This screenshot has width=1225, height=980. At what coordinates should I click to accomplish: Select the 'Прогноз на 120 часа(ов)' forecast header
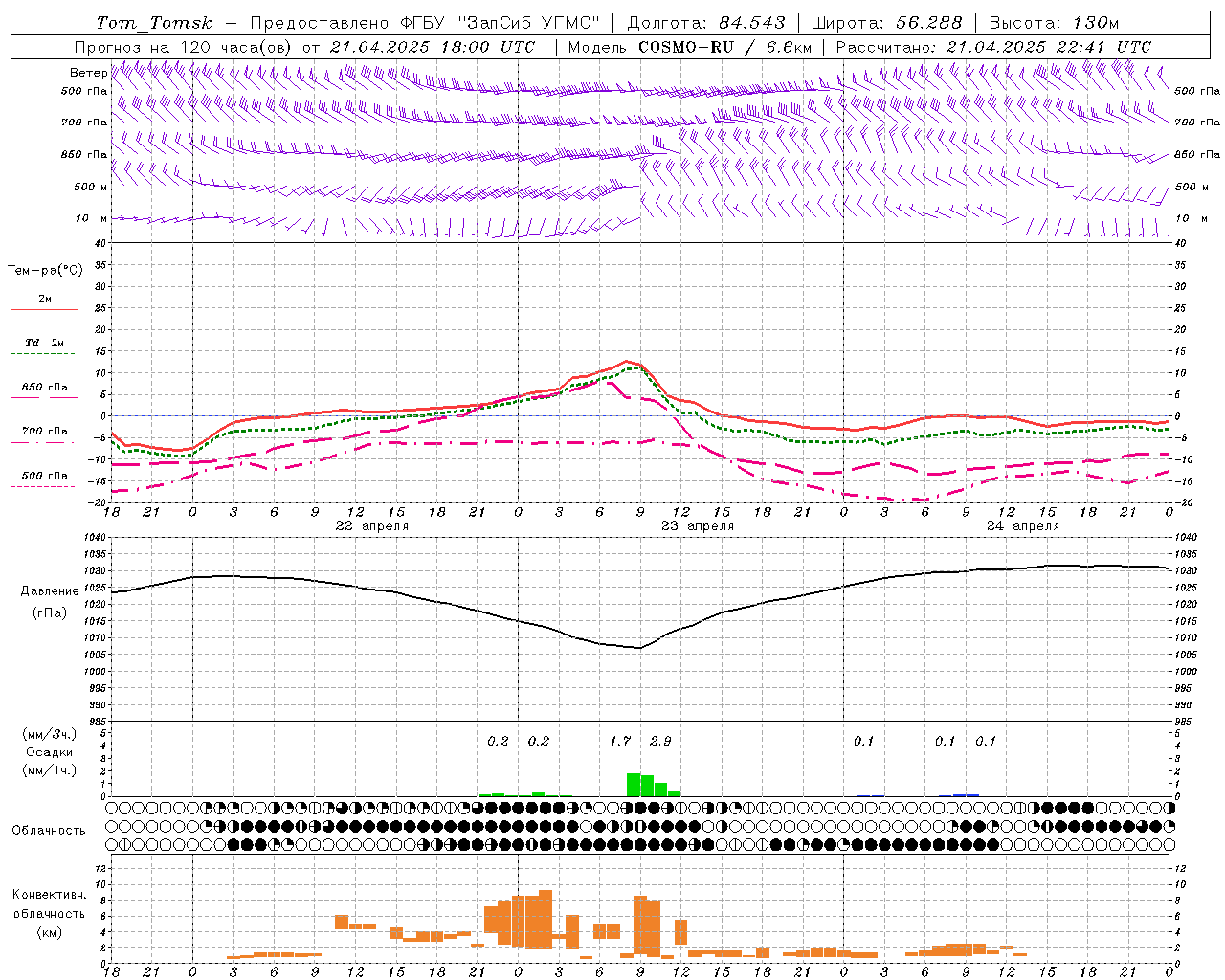pos(184,47)
